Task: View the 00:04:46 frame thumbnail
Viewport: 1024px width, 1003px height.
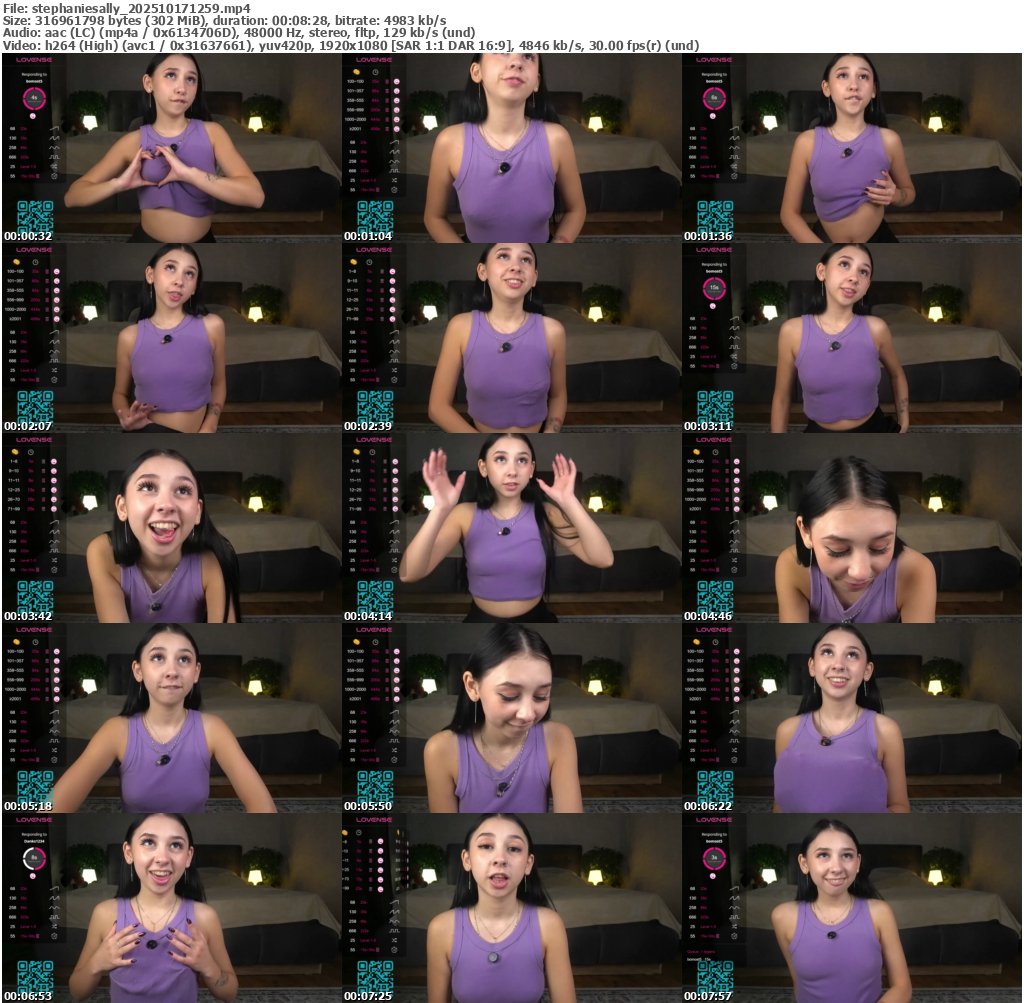Action: 852,528
